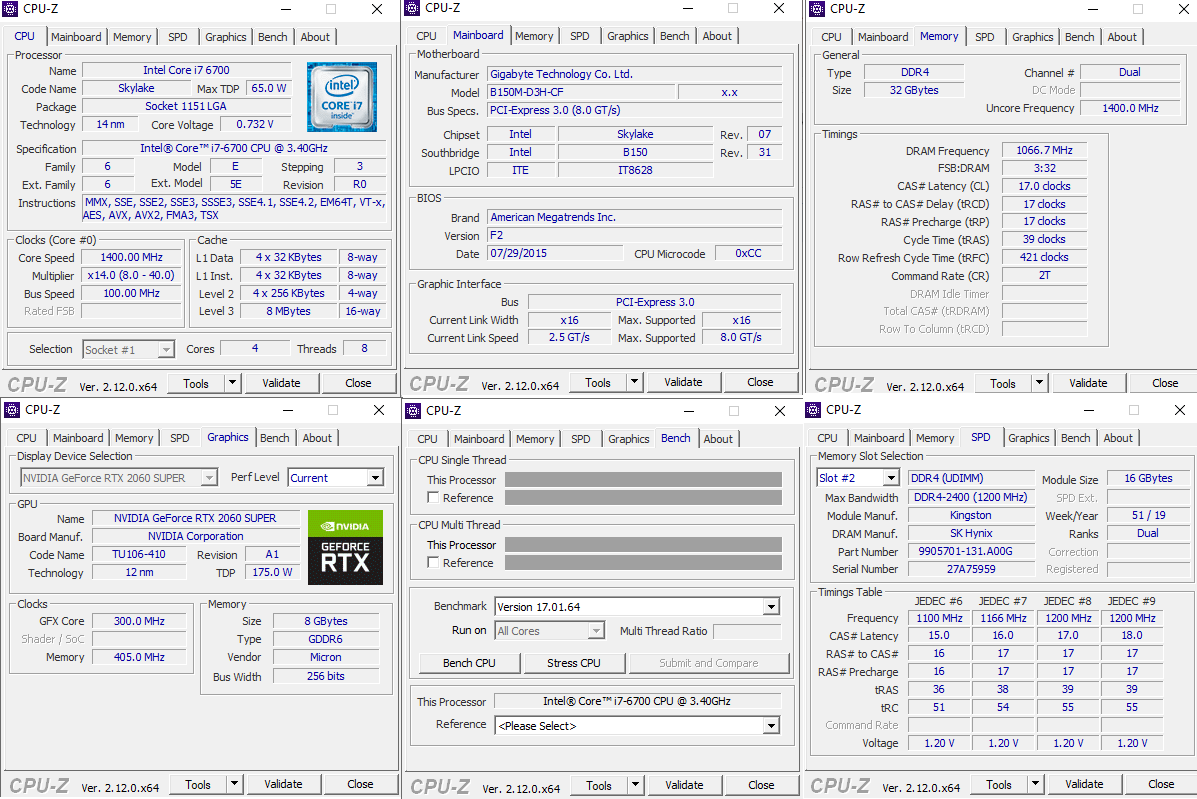Click the Uncore Frequency 1400.0 MHz value
The height and width of the screenshot is (799, 1197).
coord(1130,108)
